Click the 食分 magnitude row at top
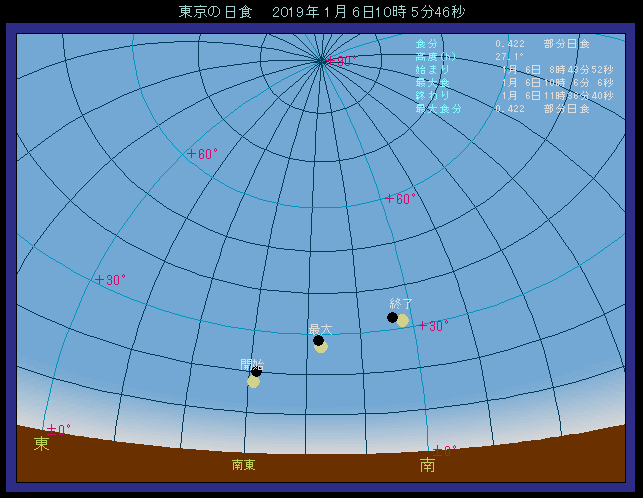The image size is (643, 498). pyautogui.click(x=502, y=44)
